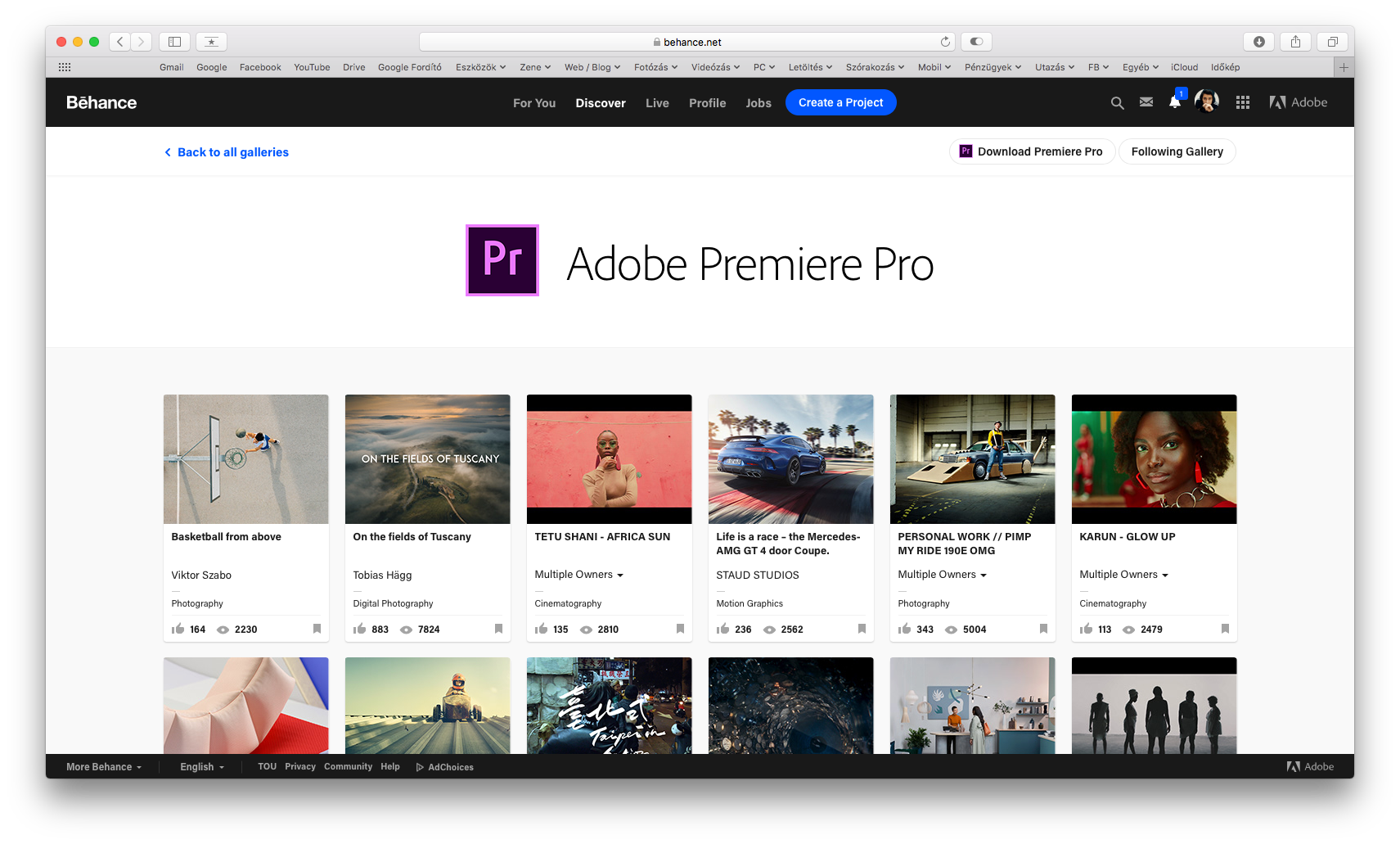
Task: Bookmark the KARUN - GLOW UP project
Action: 1225,629
